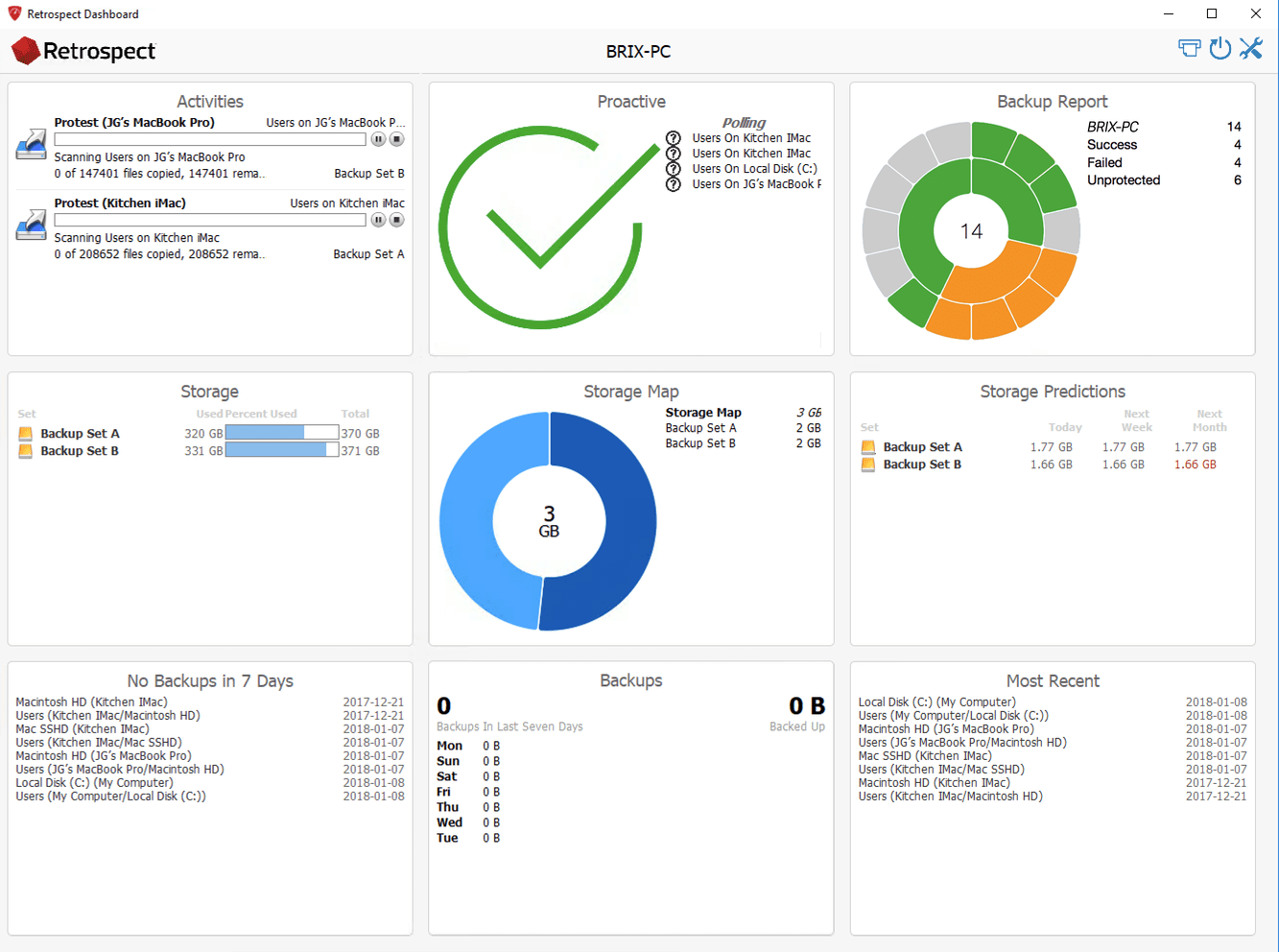The height and width of the screenshot is (952, 1279).
Task: Click the 'No Backups in 7 Days' panel title
Action: (x=210, y=681)
